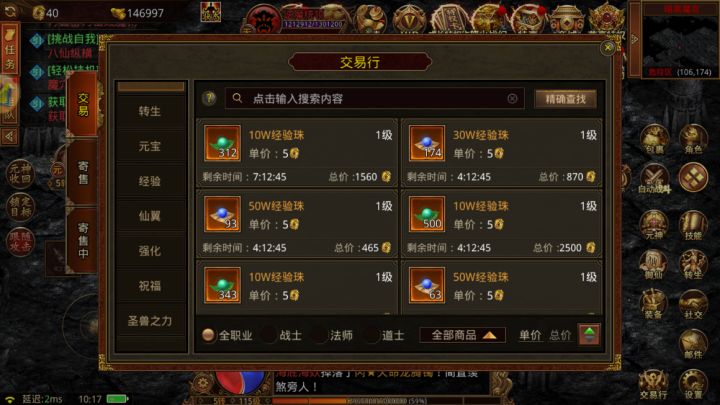Click the question mark help icon
Screen dimensions: 720x405
tap(209, 98)
